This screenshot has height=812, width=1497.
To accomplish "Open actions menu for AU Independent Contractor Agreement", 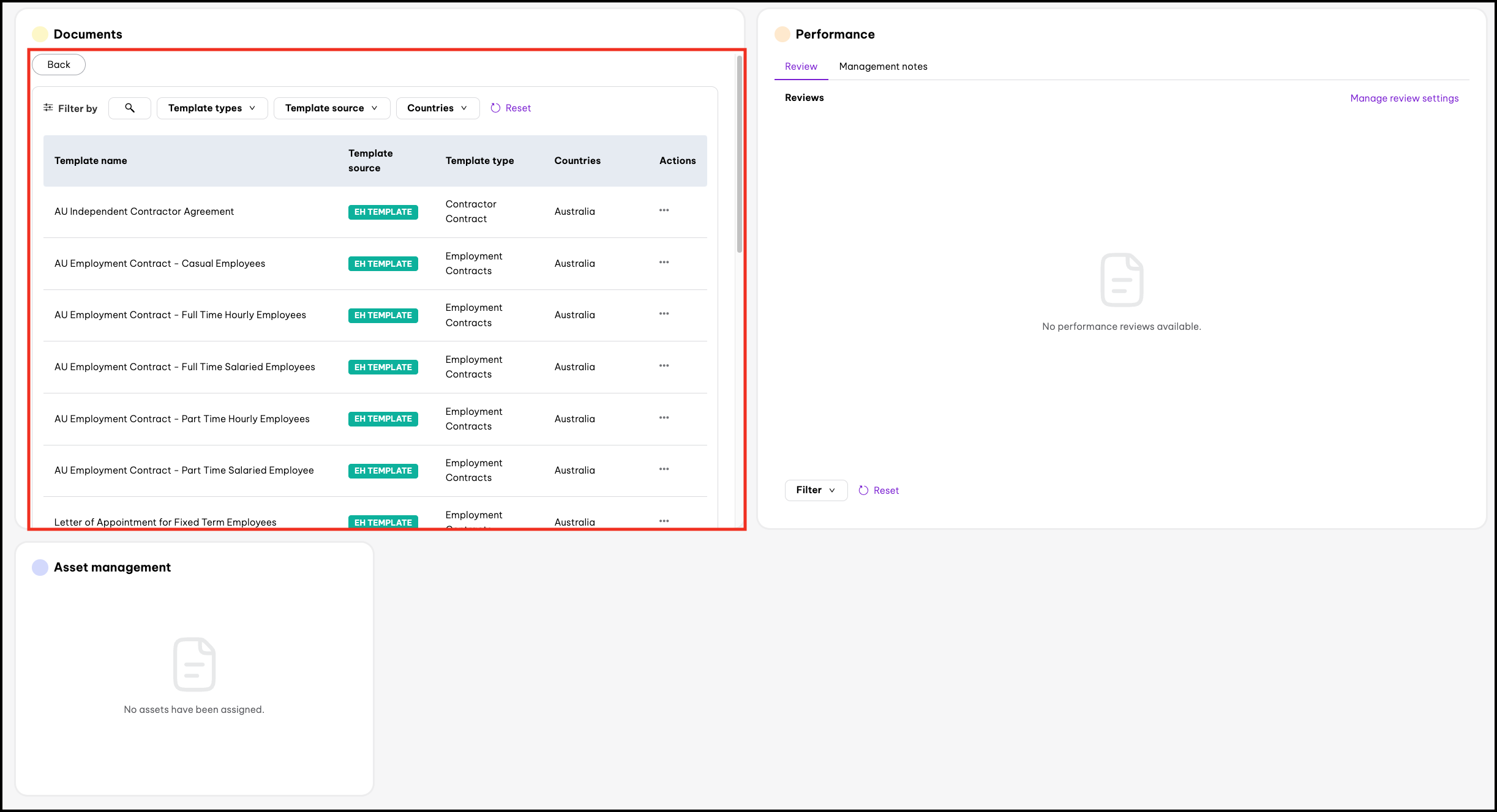I will (x=664, y=210).
